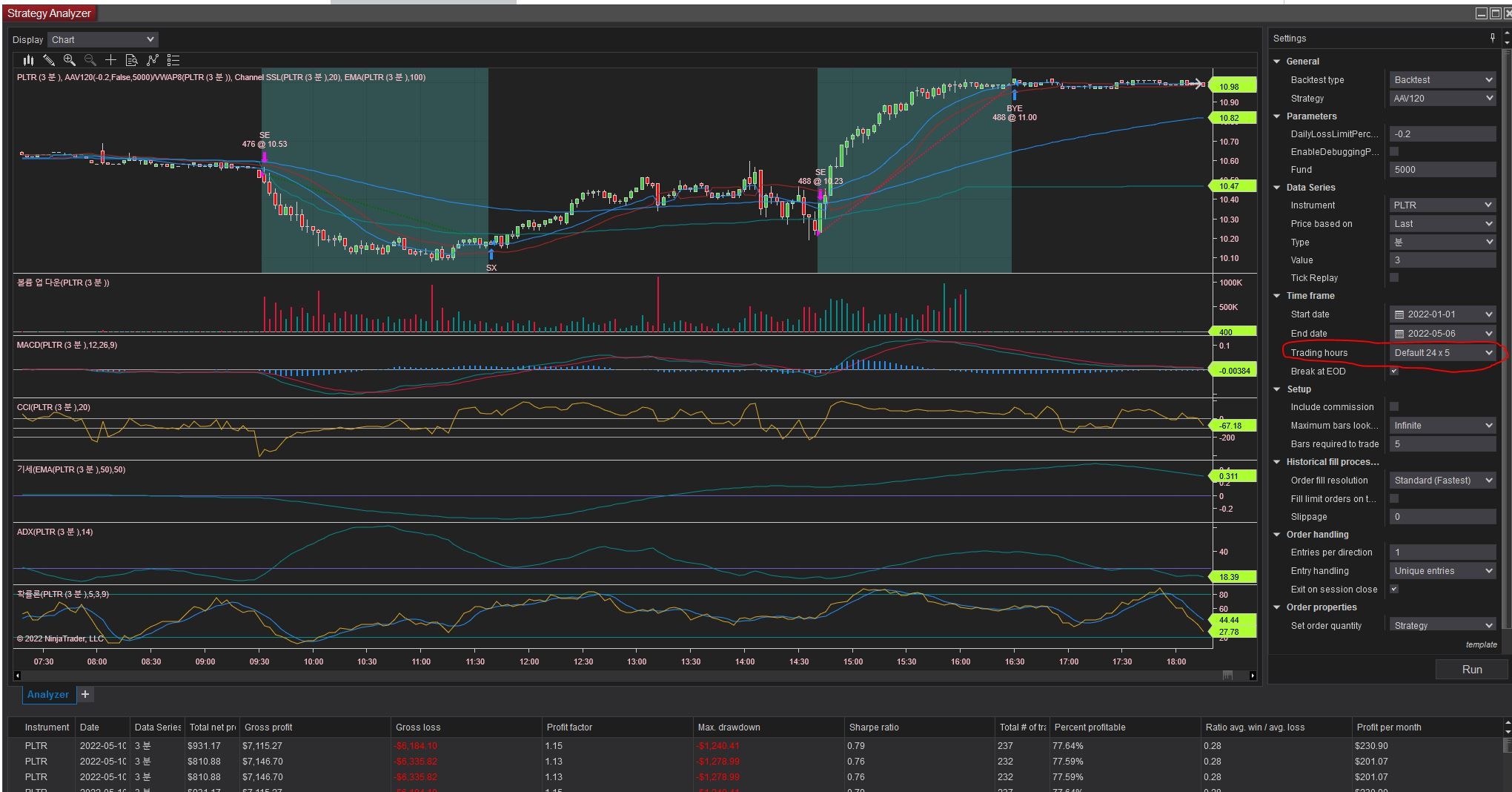Click the BYE 488 @ 11.00 marker
The height and width of the screenshot is (792, 1512).
coord(1015,105)
